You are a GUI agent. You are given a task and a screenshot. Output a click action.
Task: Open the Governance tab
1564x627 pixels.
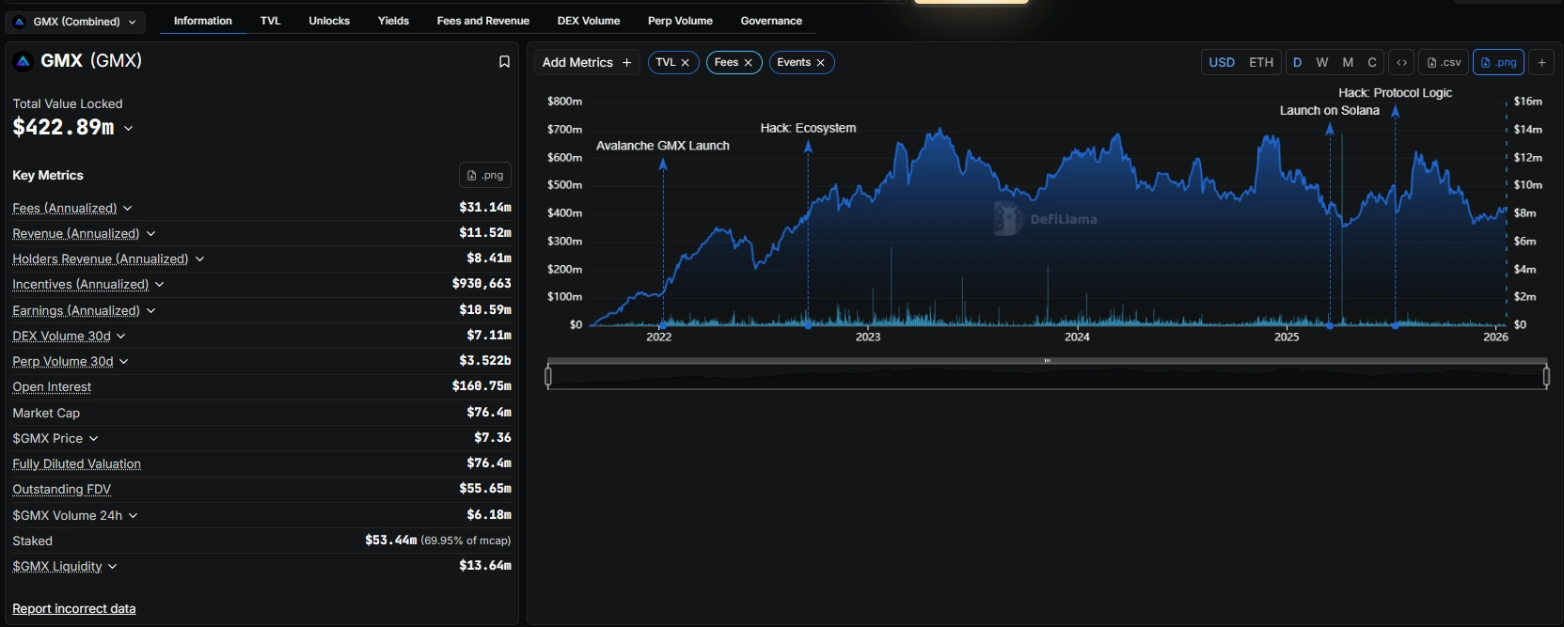[x=771, y=21]
